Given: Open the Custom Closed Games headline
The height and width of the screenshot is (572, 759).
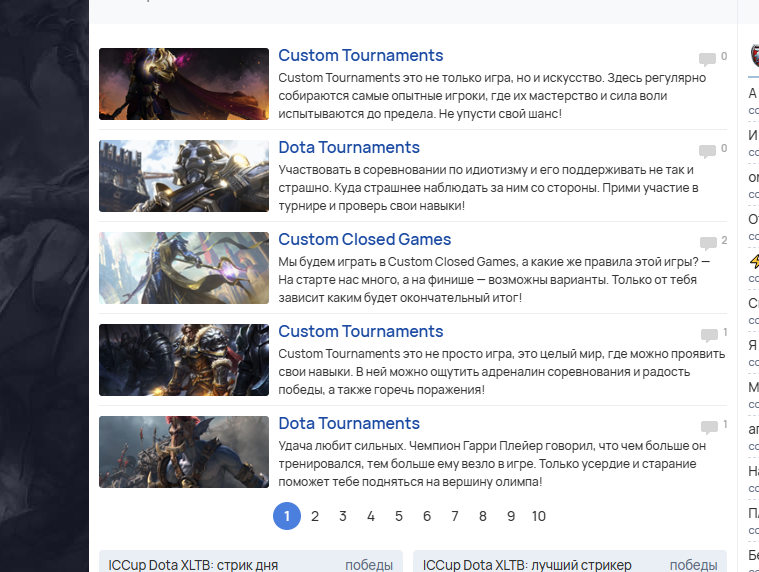Looking at the screenshot, I should 364,239.
